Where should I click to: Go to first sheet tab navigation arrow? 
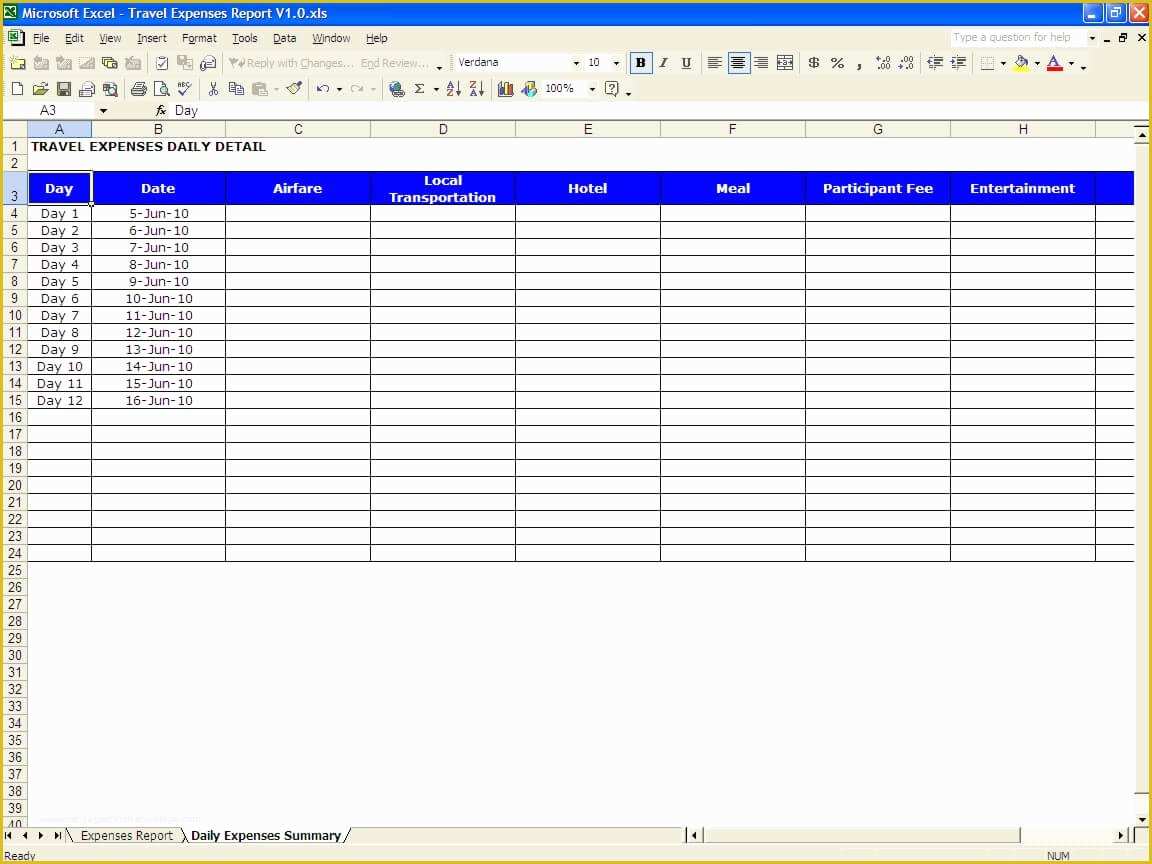coord(8,835)
